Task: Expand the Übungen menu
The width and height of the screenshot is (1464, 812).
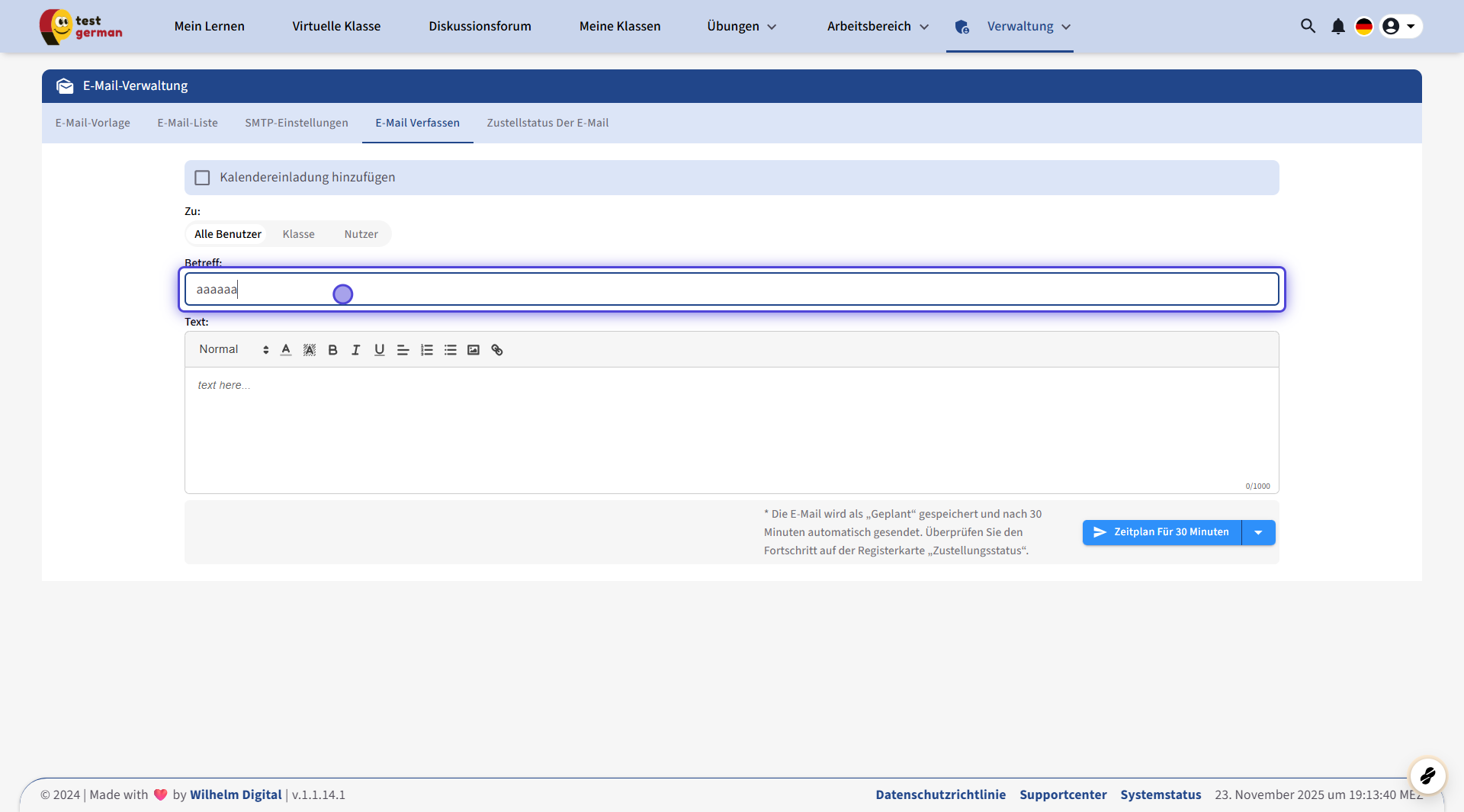Action: point(741,27)
